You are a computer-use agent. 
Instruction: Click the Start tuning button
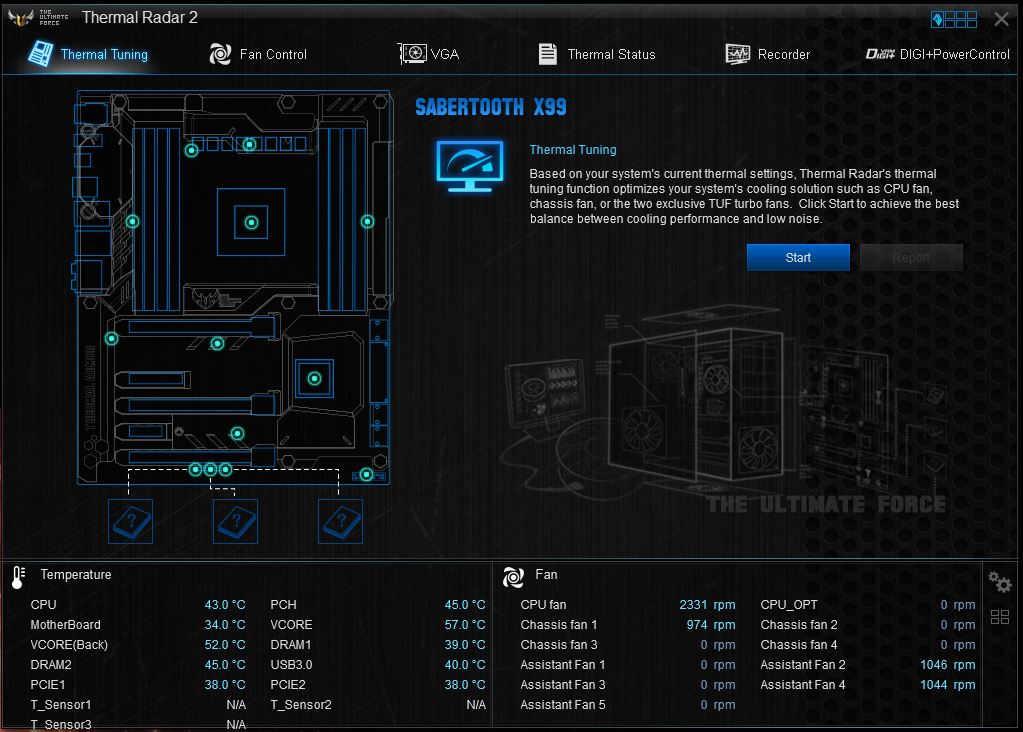798,258
